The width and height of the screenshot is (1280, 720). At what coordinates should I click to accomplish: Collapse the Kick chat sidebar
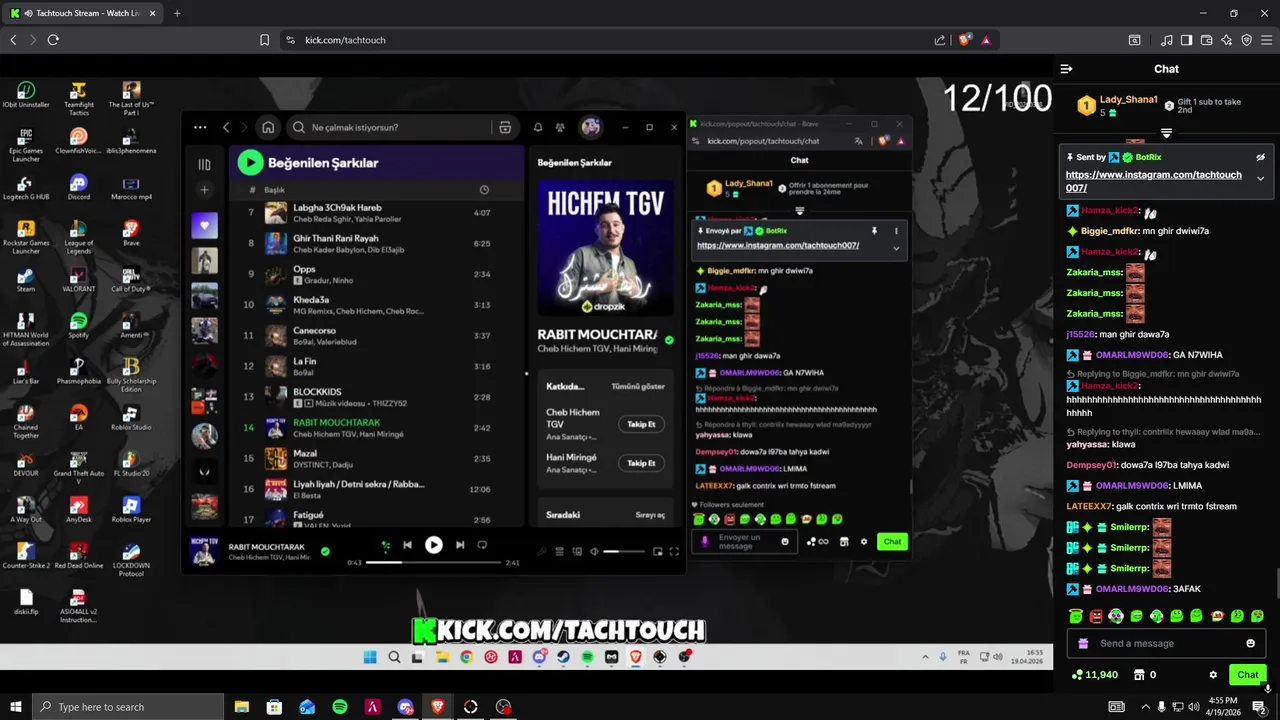tap(1066, 69)
